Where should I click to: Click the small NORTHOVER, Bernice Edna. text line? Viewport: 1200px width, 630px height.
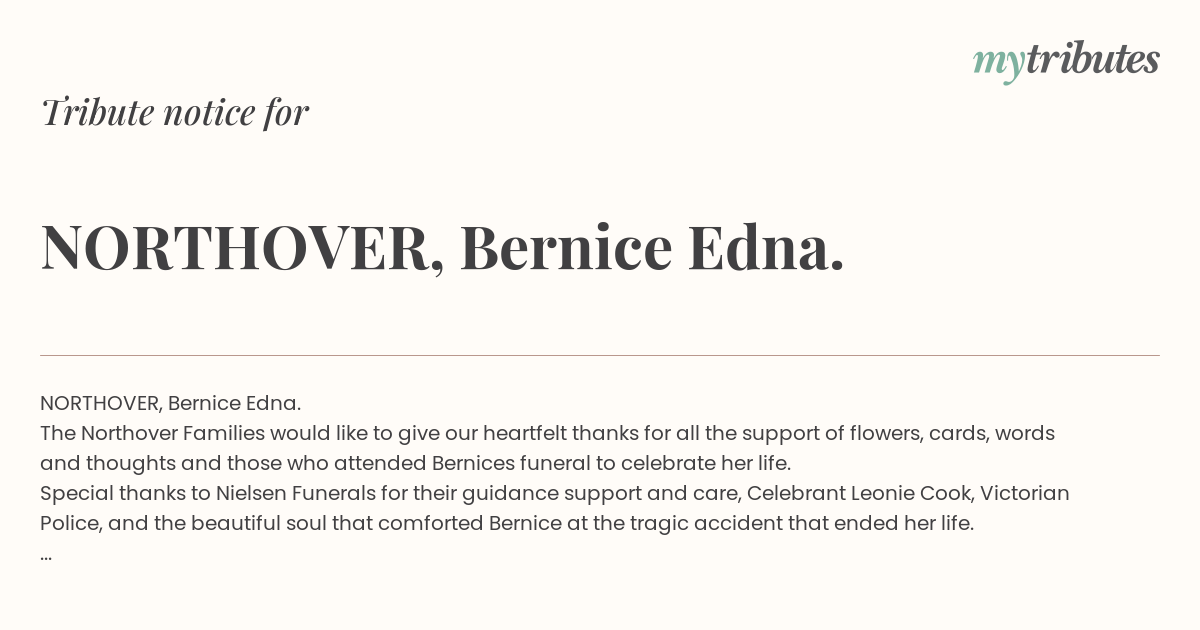[x=170, y=403]
